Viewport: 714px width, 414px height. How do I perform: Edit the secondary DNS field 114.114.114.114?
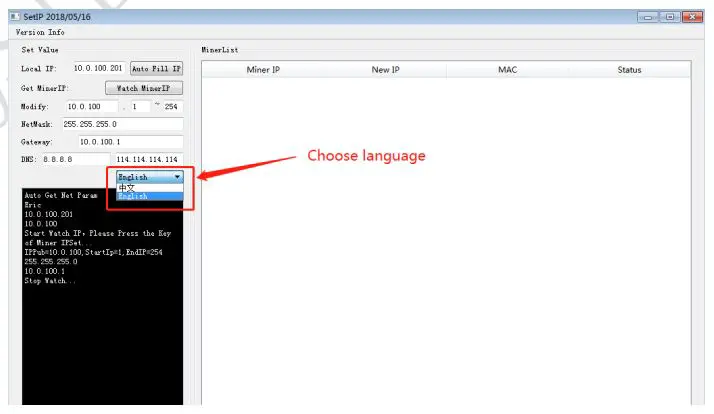pyautogui.click(x=149, y=159)
